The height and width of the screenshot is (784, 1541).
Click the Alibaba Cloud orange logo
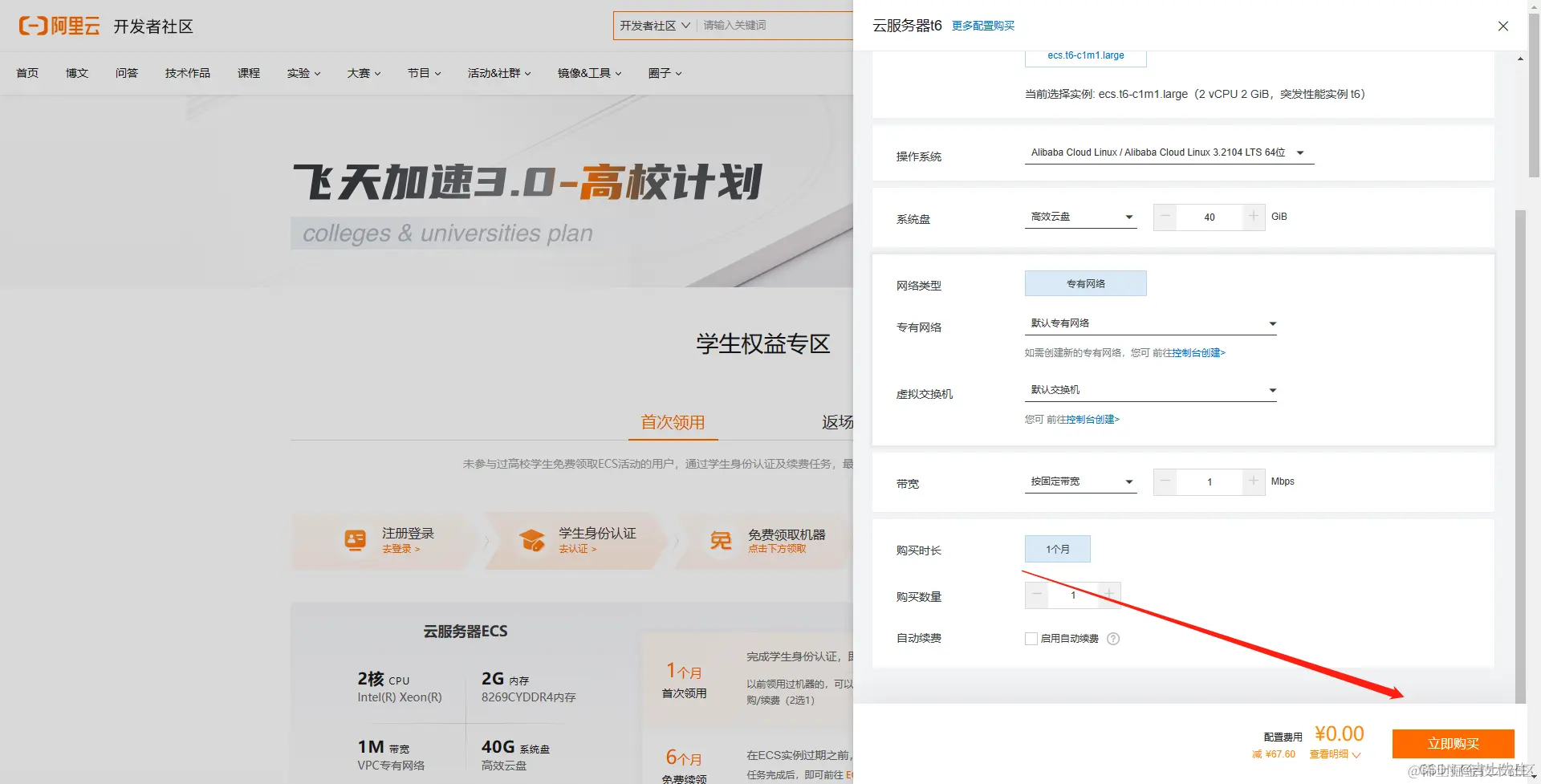[32, 25]
